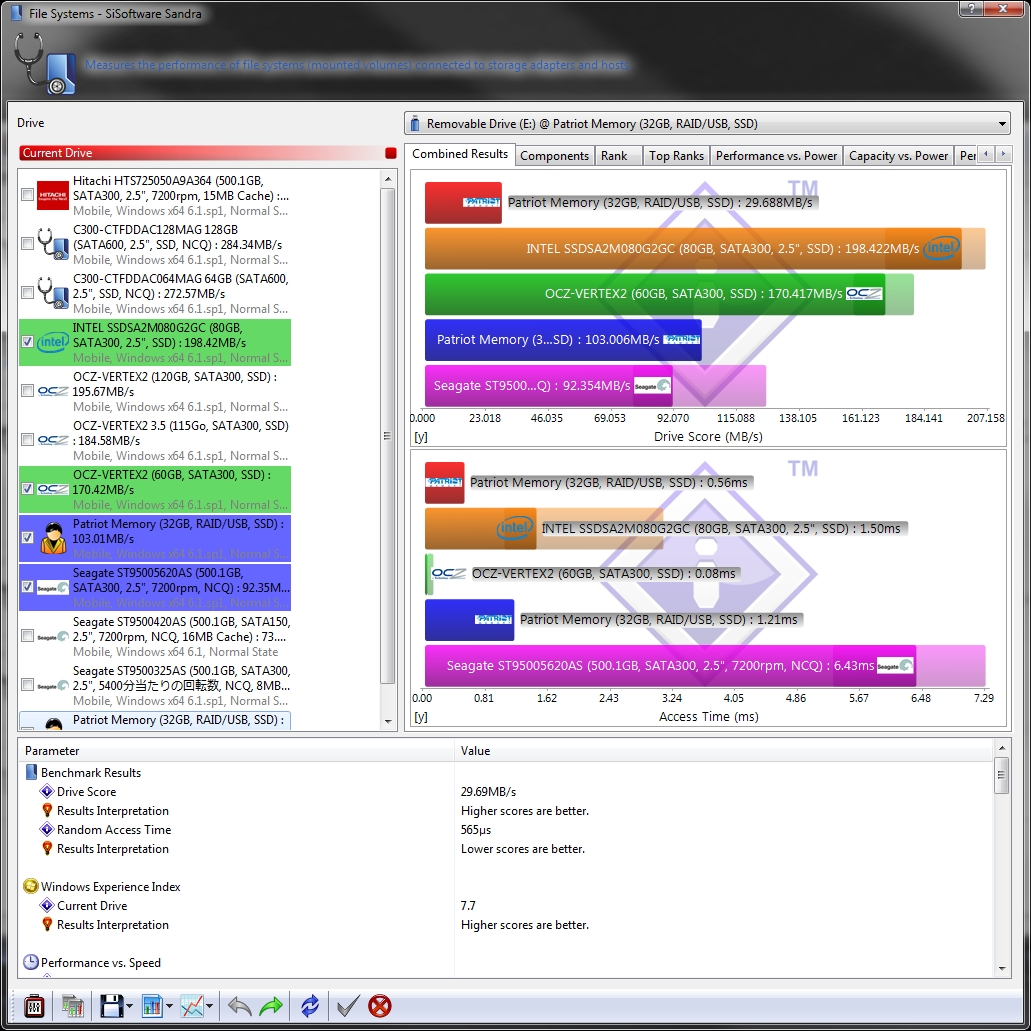The height and width of the screenshot is (1031, 1031).
Task: Uncheck the Patriot Memory 103.01MB/s checkbox
Action: 28,537
